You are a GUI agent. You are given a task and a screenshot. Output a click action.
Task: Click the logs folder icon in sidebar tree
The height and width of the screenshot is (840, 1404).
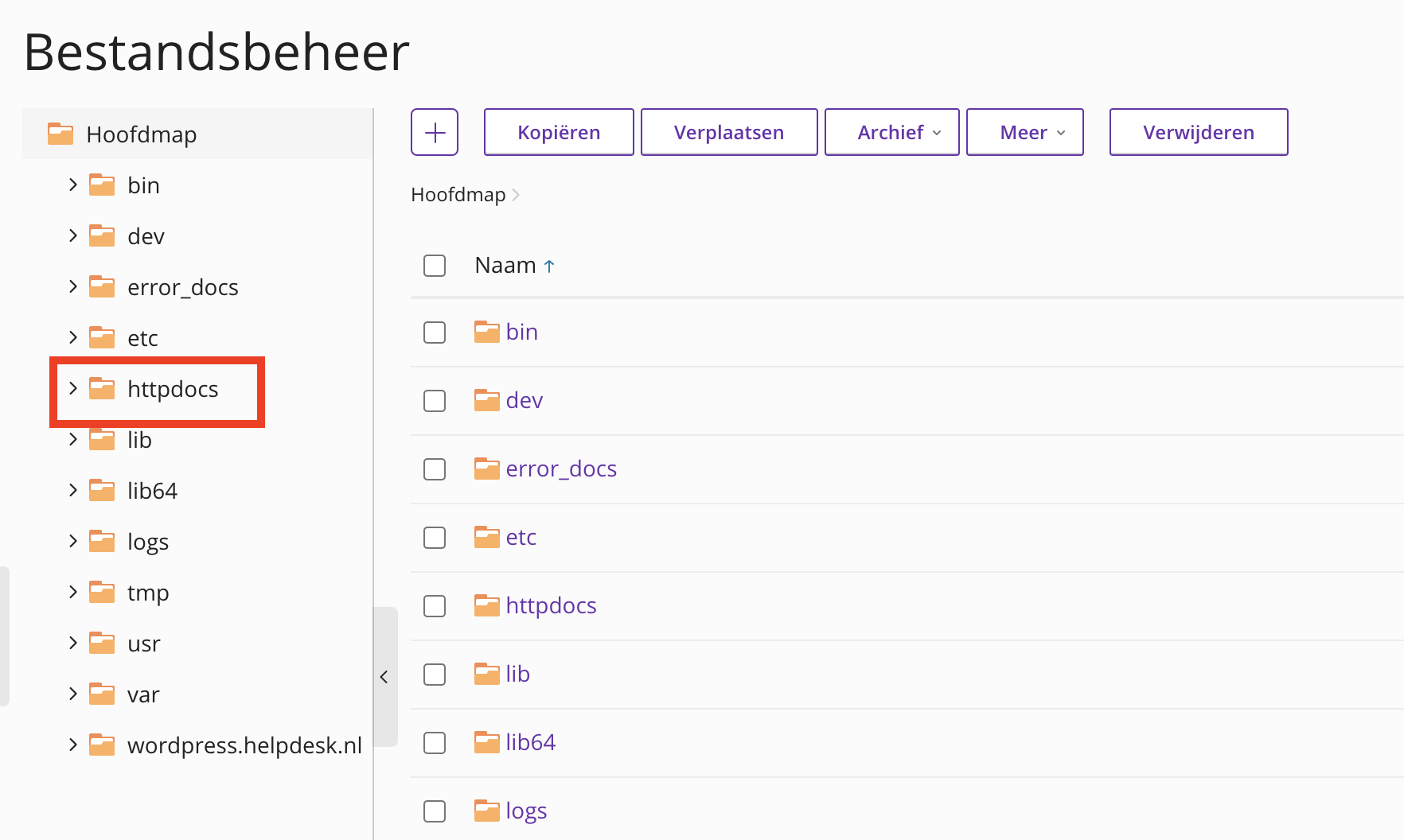click(102, 542)
